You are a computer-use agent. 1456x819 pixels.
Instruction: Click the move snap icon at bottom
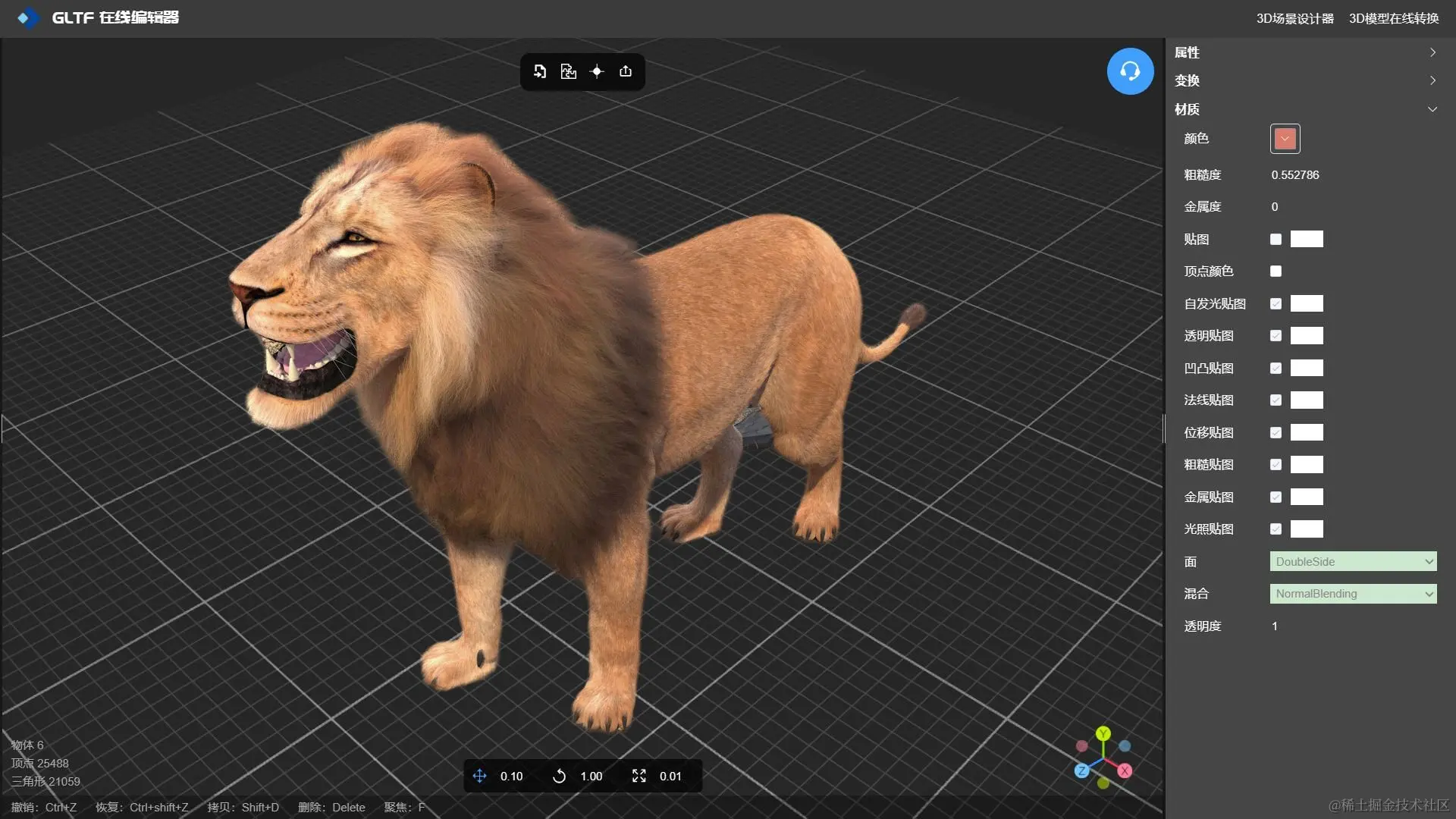click(x=479, y=776)
